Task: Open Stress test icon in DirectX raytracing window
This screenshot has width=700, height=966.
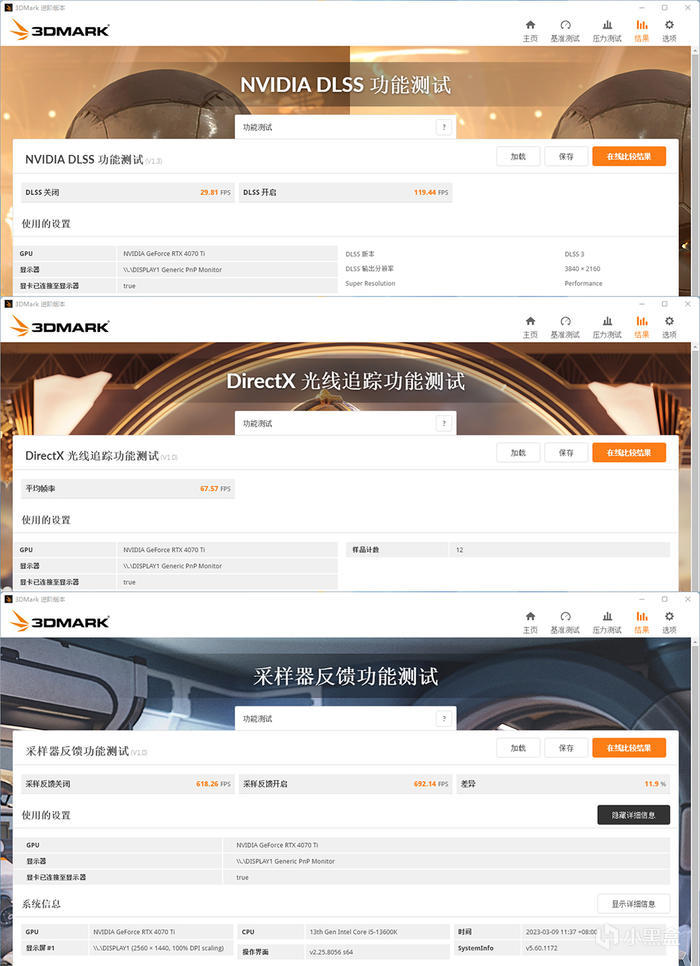Action: point(607,327)
